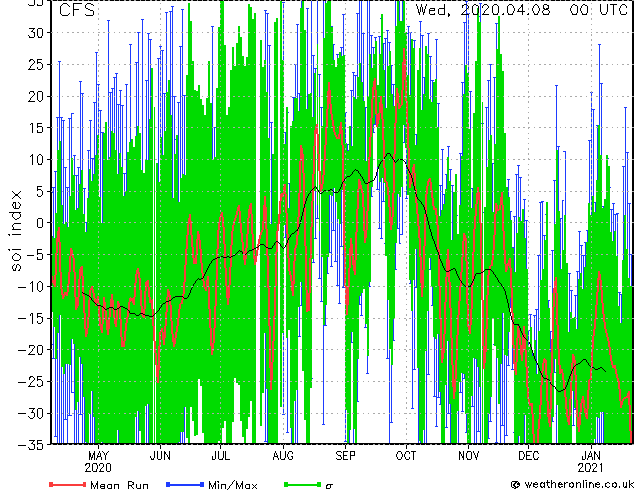Click the 'CFS' chart title
Screen dimensions: 634x490
(77, 10)
